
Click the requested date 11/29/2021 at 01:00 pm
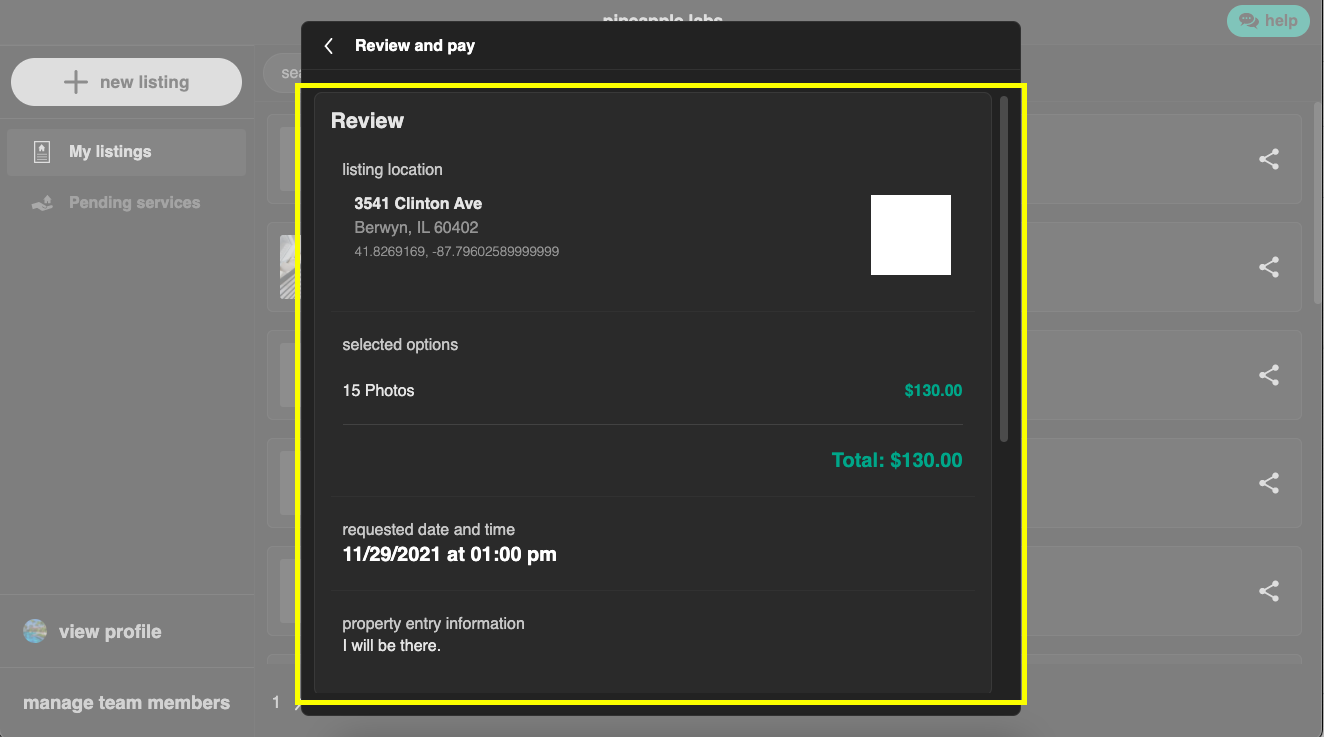click(x=449, y=554)
